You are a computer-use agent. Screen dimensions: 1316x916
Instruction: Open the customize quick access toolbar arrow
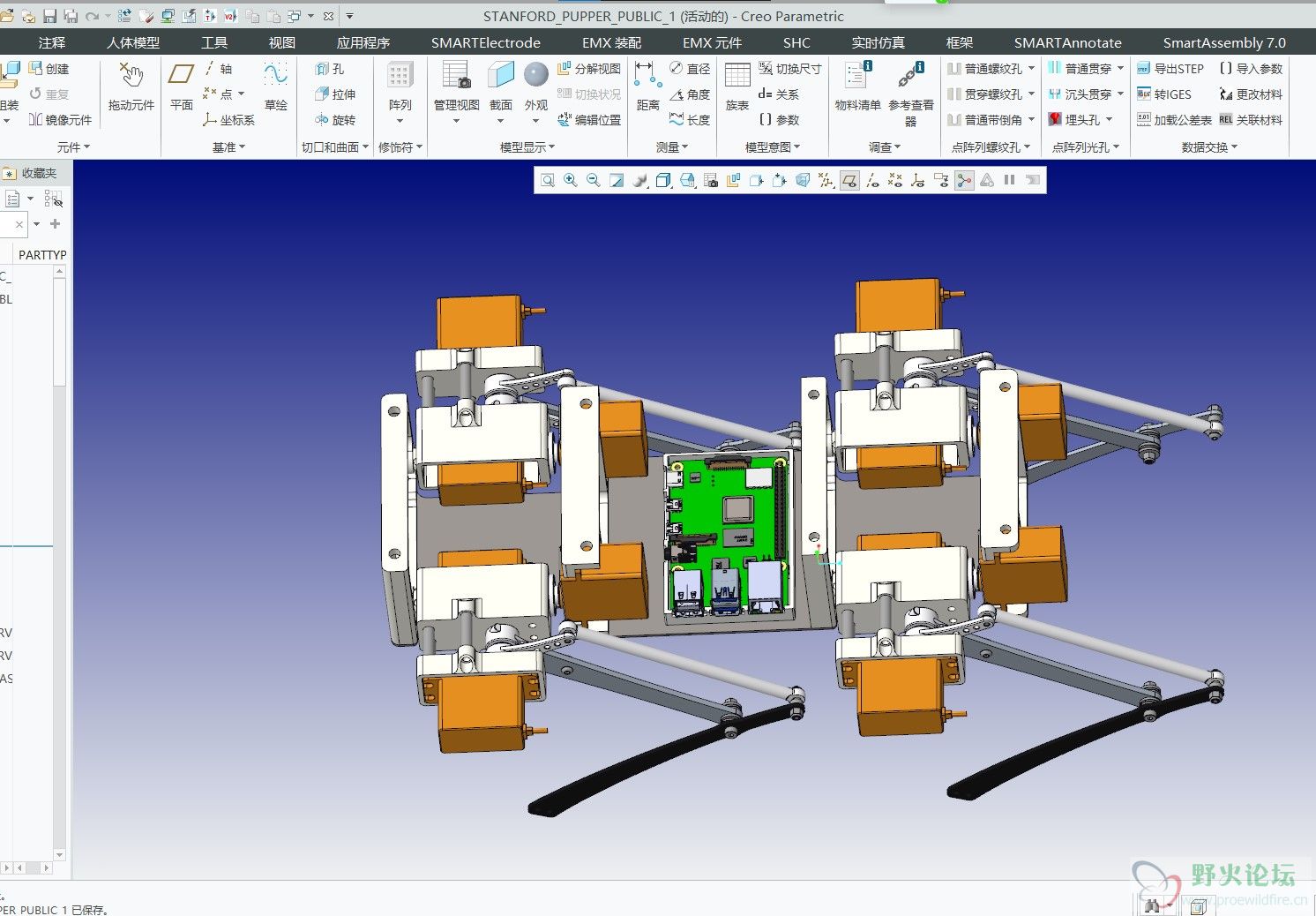coord(349,16)
